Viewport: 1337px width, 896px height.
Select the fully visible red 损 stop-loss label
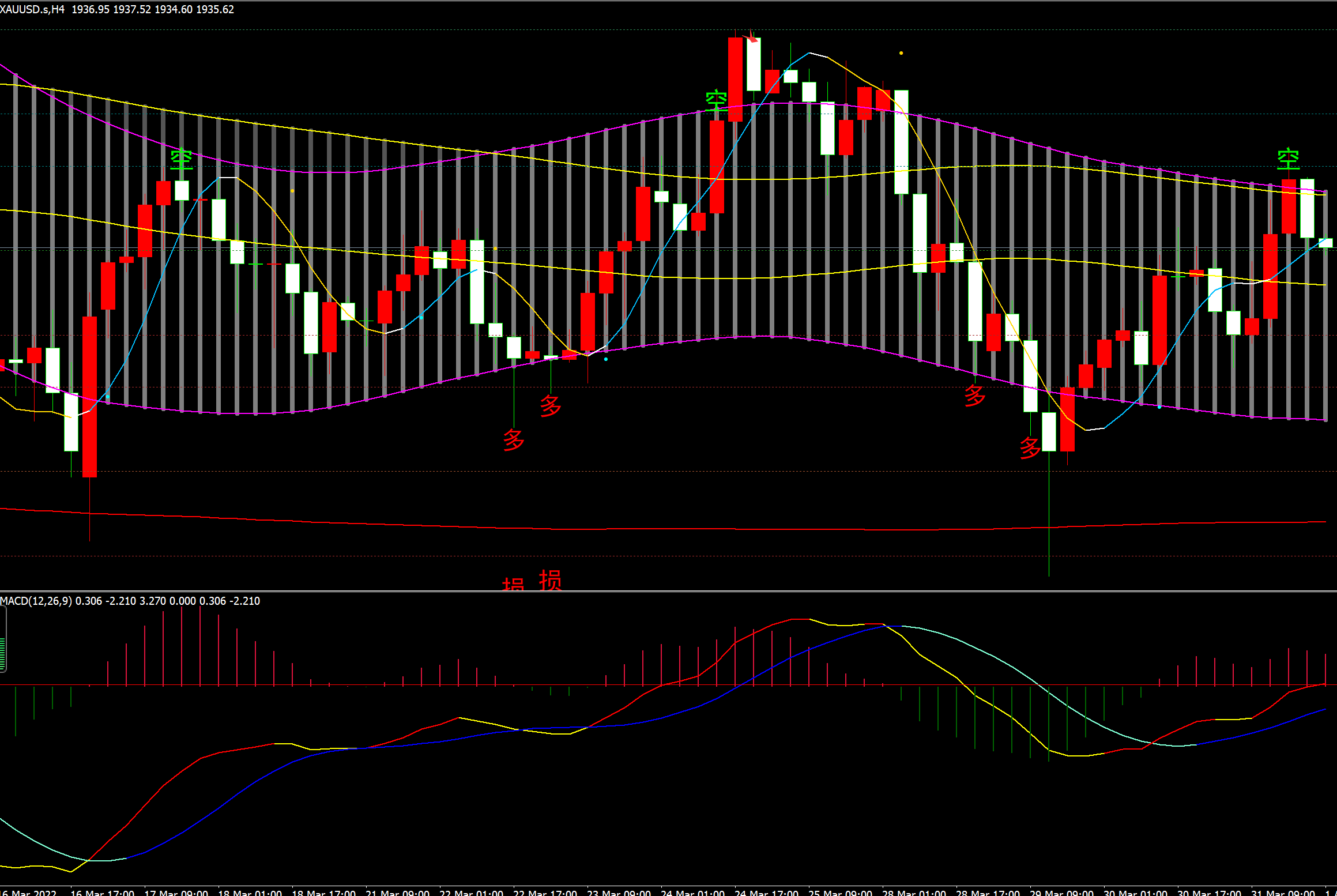tap(551, 580)
